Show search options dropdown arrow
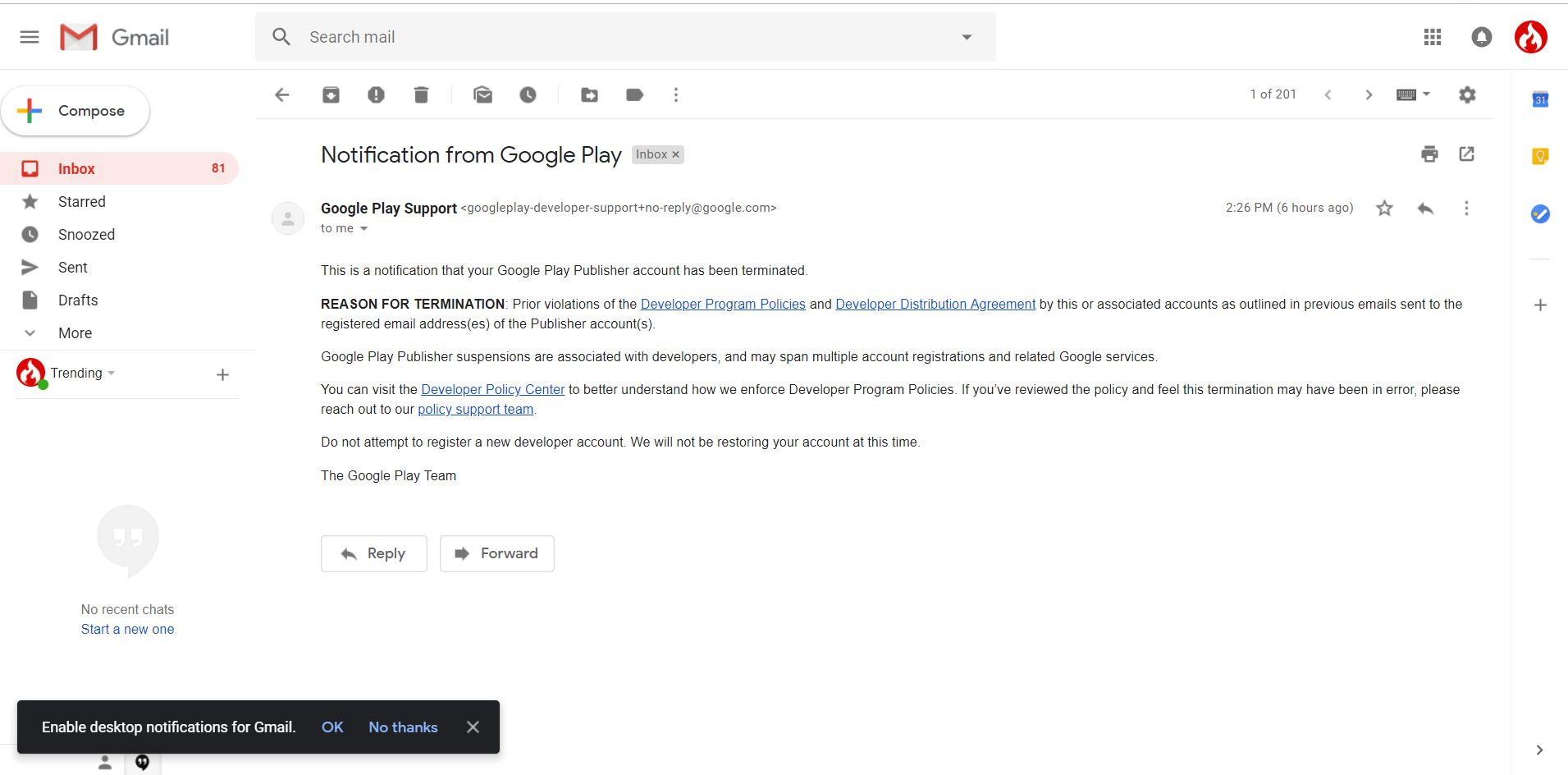Viewport: 1568px width, 775px height. point(967,37)
